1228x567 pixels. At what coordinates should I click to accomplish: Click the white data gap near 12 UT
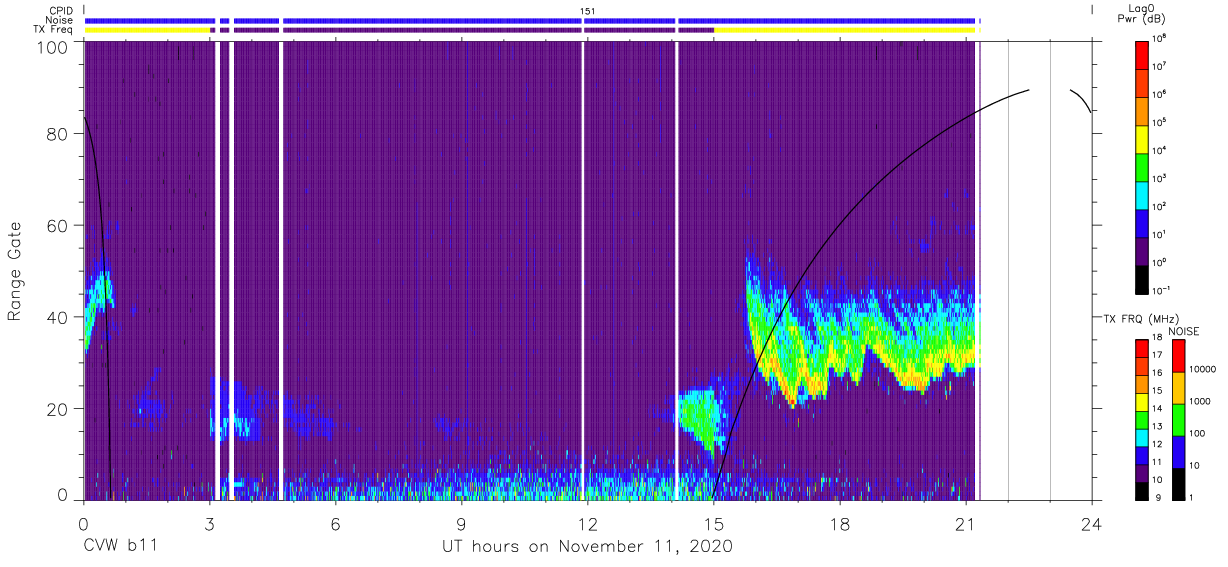tap(583, 271)
